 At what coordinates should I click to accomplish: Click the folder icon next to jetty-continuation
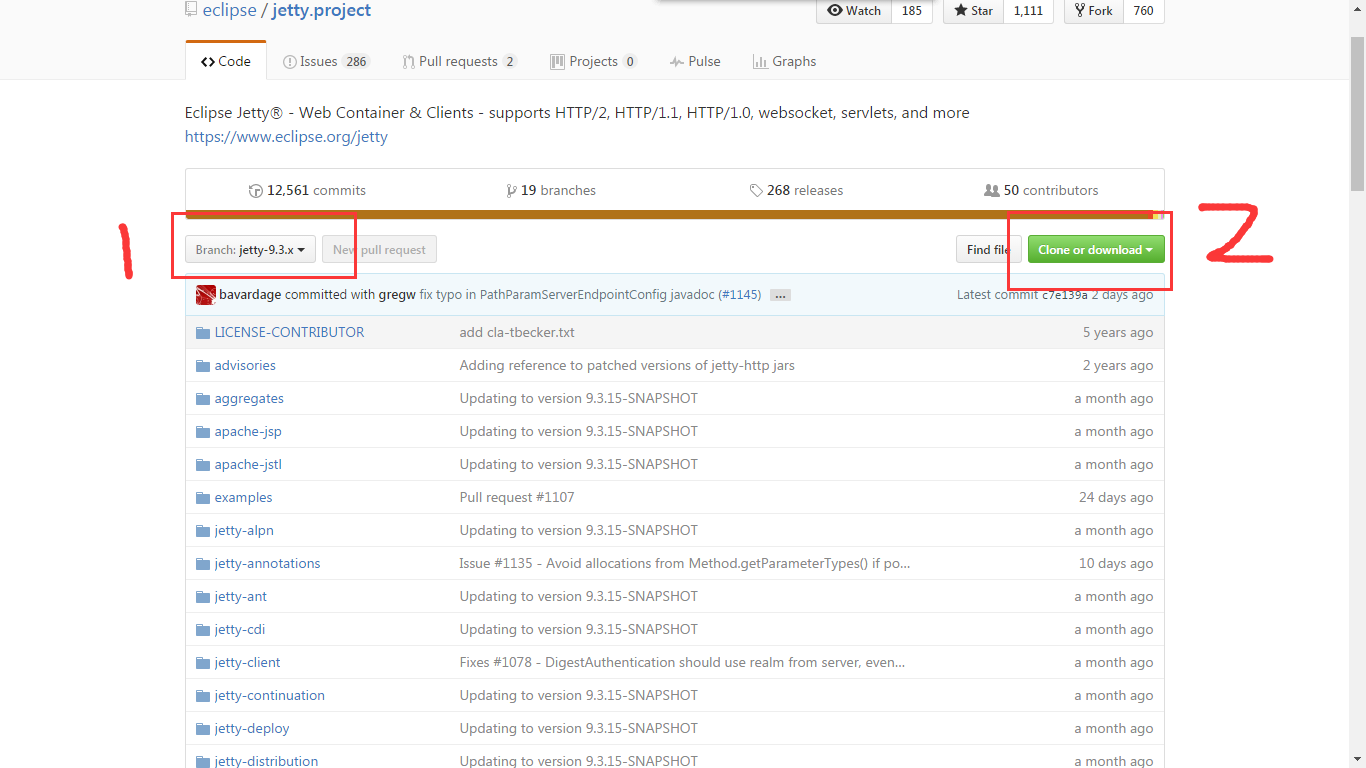click(x=203, y=696)
